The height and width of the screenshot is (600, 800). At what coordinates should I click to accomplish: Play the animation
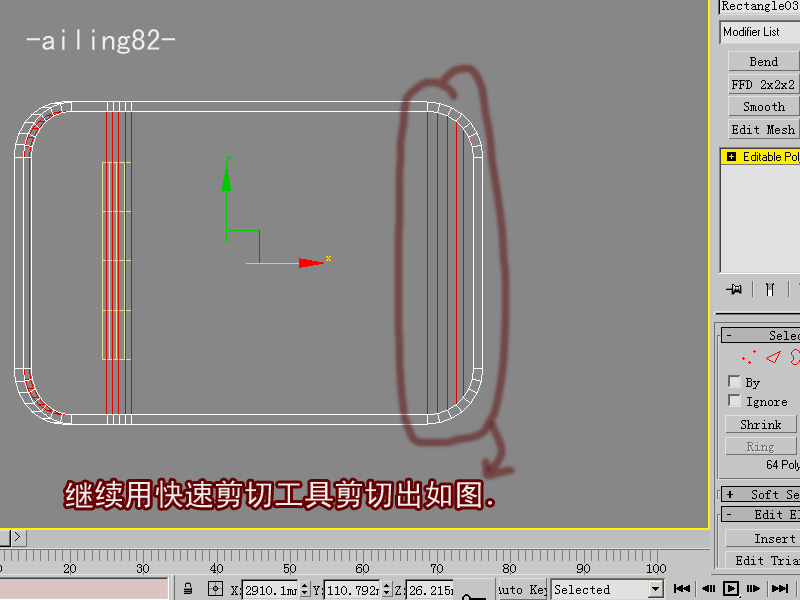coord(731,588)
